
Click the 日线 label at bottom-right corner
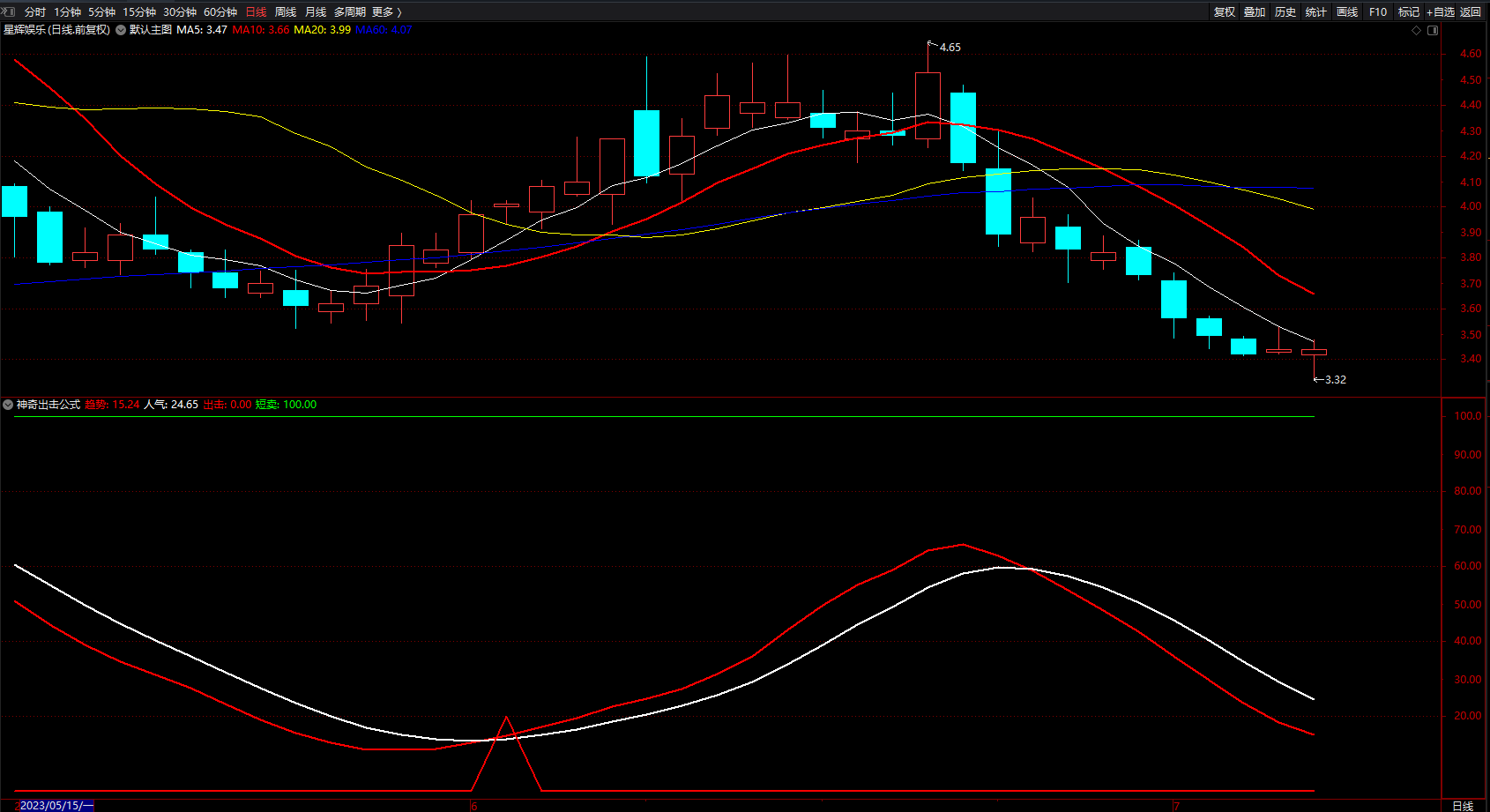coord(1464,806)
